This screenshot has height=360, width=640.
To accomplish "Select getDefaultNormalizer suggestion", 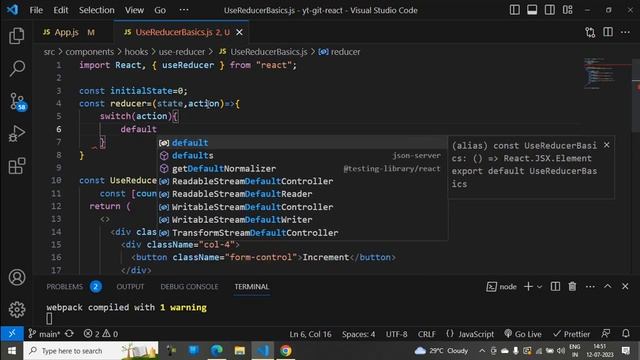I will [302, 169].
